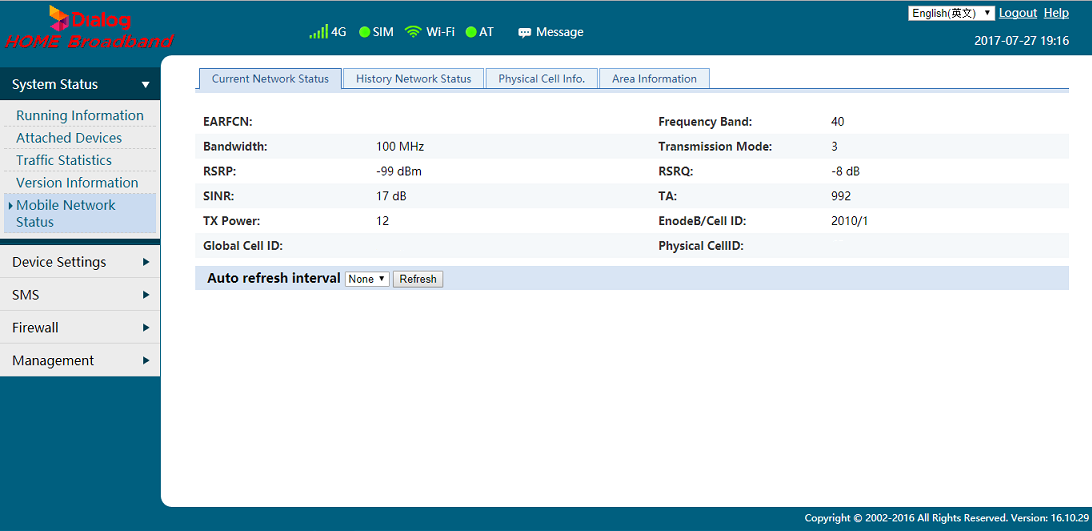The width and height of the screenshot is (1092, 531).
Task: Click the Transmission Mode value 3
Action: pos(834,147)
